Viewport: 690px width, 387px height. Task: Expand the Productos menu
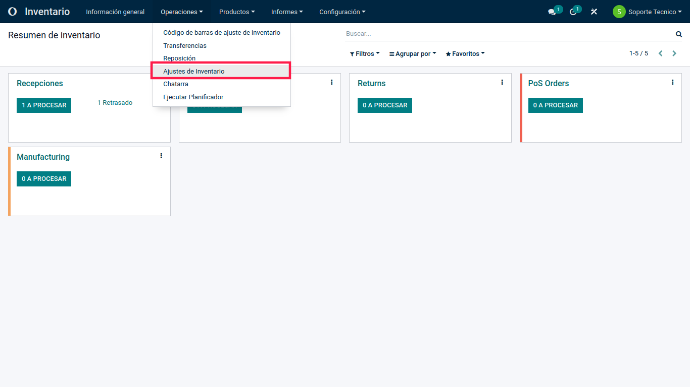click(237, 12)
